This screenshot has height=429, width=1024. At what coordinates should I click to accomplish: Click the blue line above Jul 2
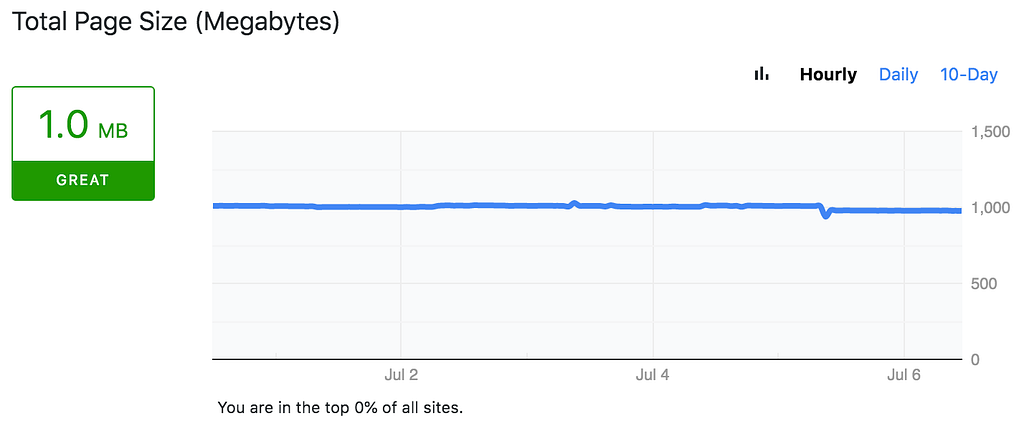[x=400, y=207]
